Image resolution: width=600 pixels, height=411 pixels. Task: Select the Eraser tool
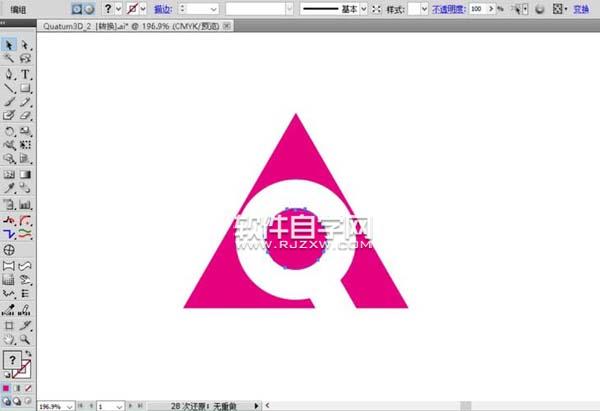pos(25,115)
